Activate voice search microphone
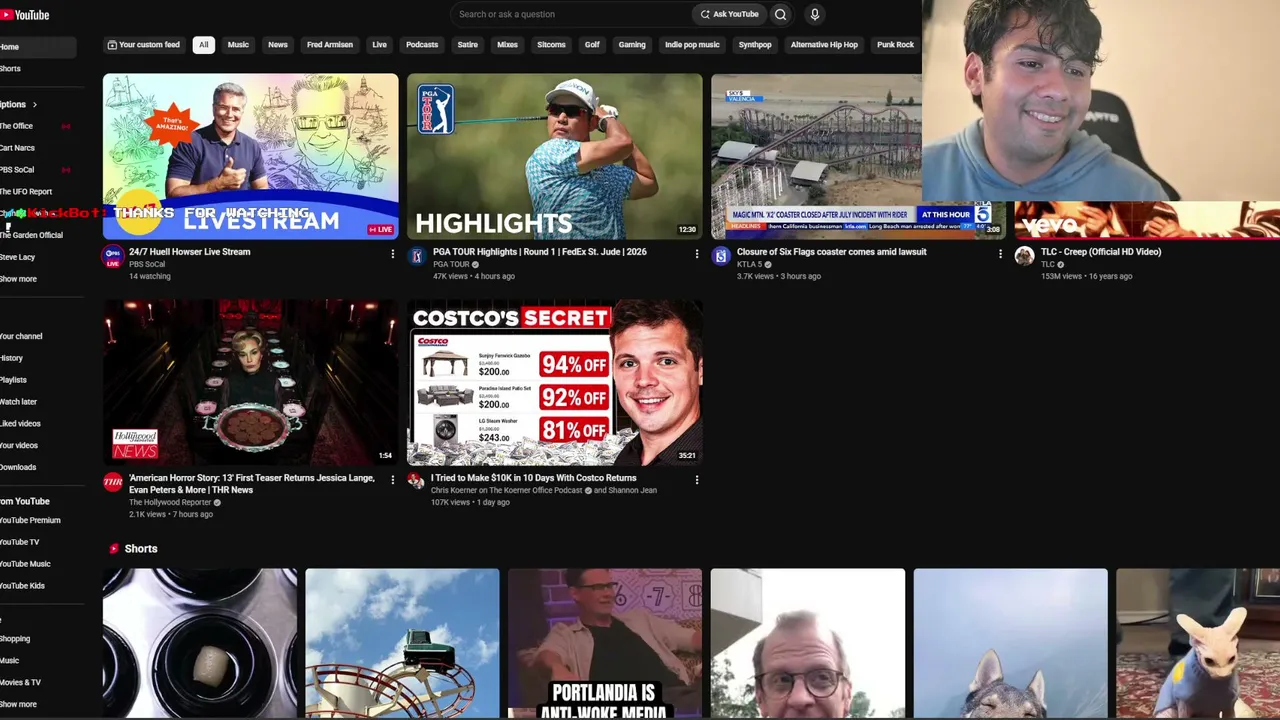Viewport: 1280px width, 720px height. [x=815, y=14]
